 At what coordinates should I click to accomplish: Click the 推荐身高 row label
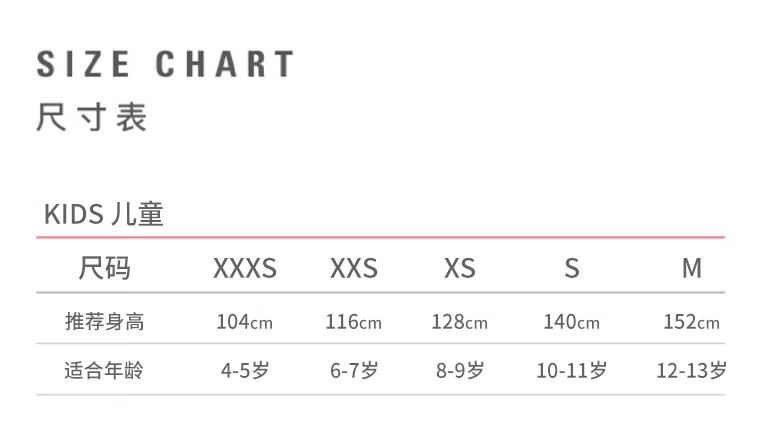[x=105, y=322]
